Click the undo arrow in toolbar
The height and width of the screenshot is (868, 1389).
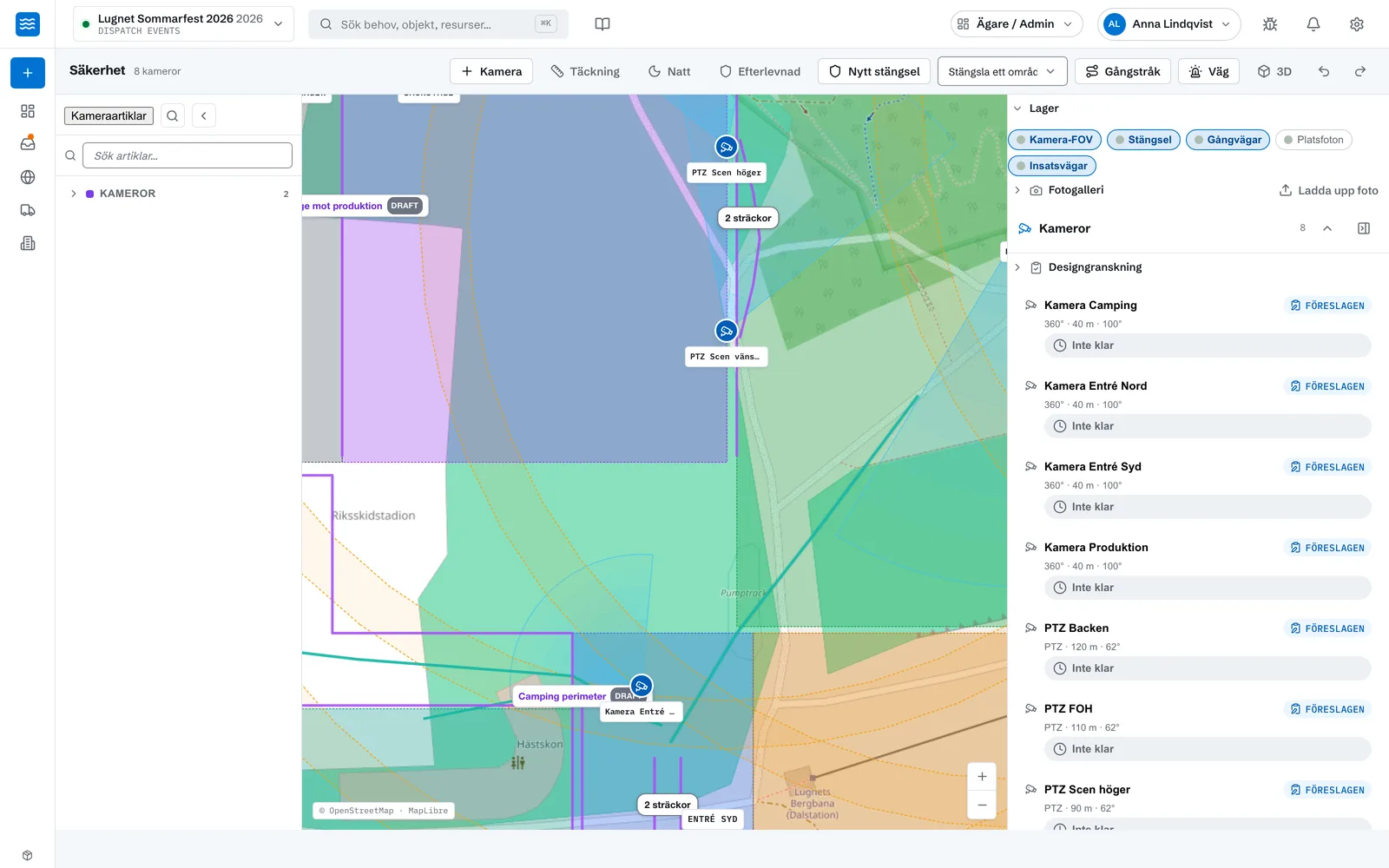(x=1324, y=71)
